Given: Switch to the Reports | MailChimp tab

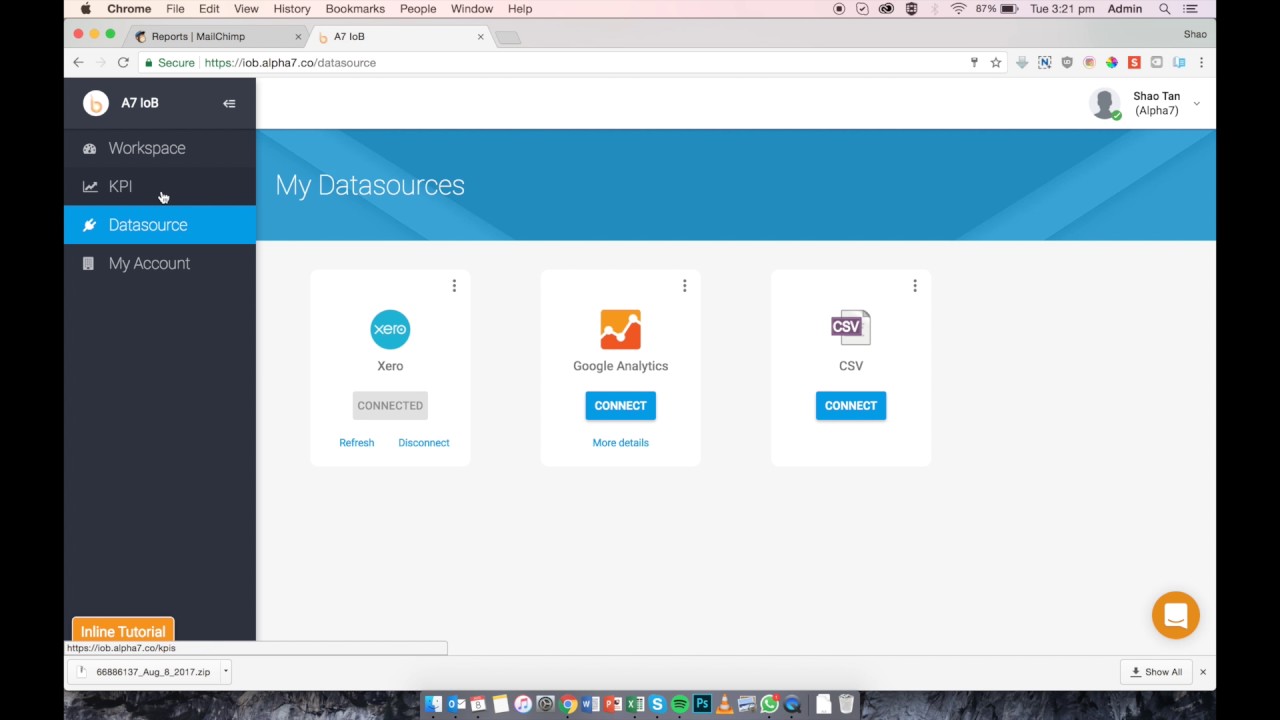Looking at the screenshot, I should (217, 37).
